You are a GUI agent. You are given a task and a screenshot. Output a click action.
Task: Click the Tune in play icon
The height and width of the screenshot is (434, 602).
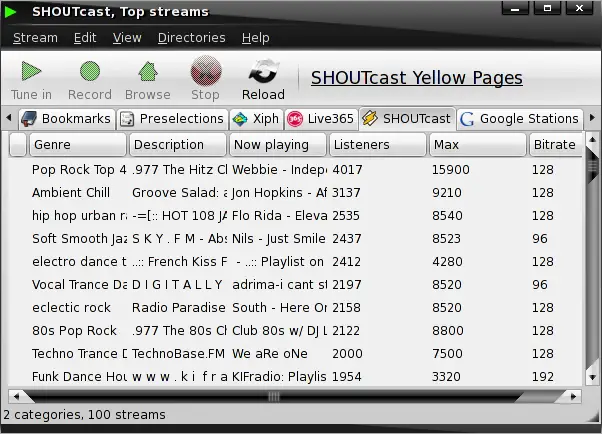click(31, 71)
